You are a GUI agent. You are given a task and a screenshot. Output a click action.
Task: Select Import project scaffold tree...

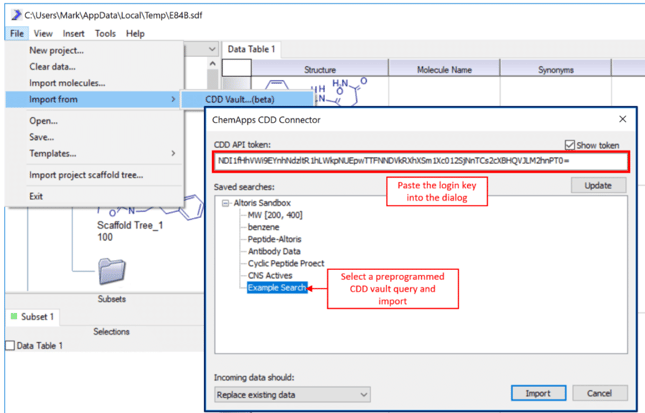click(95, 175)
